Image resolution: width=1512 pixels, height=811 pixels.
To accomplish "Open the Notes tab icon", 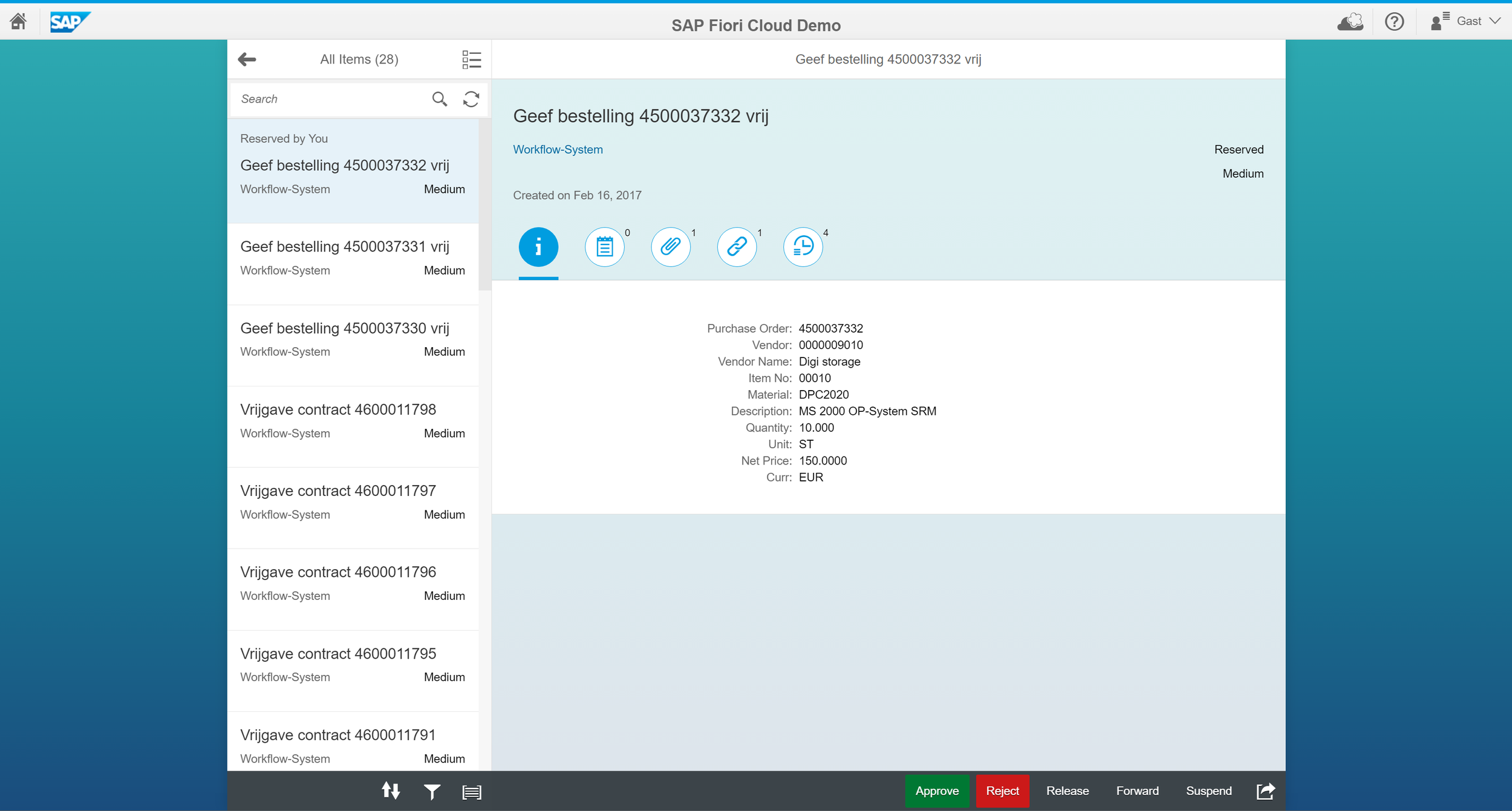I will [x=604, y=247].
